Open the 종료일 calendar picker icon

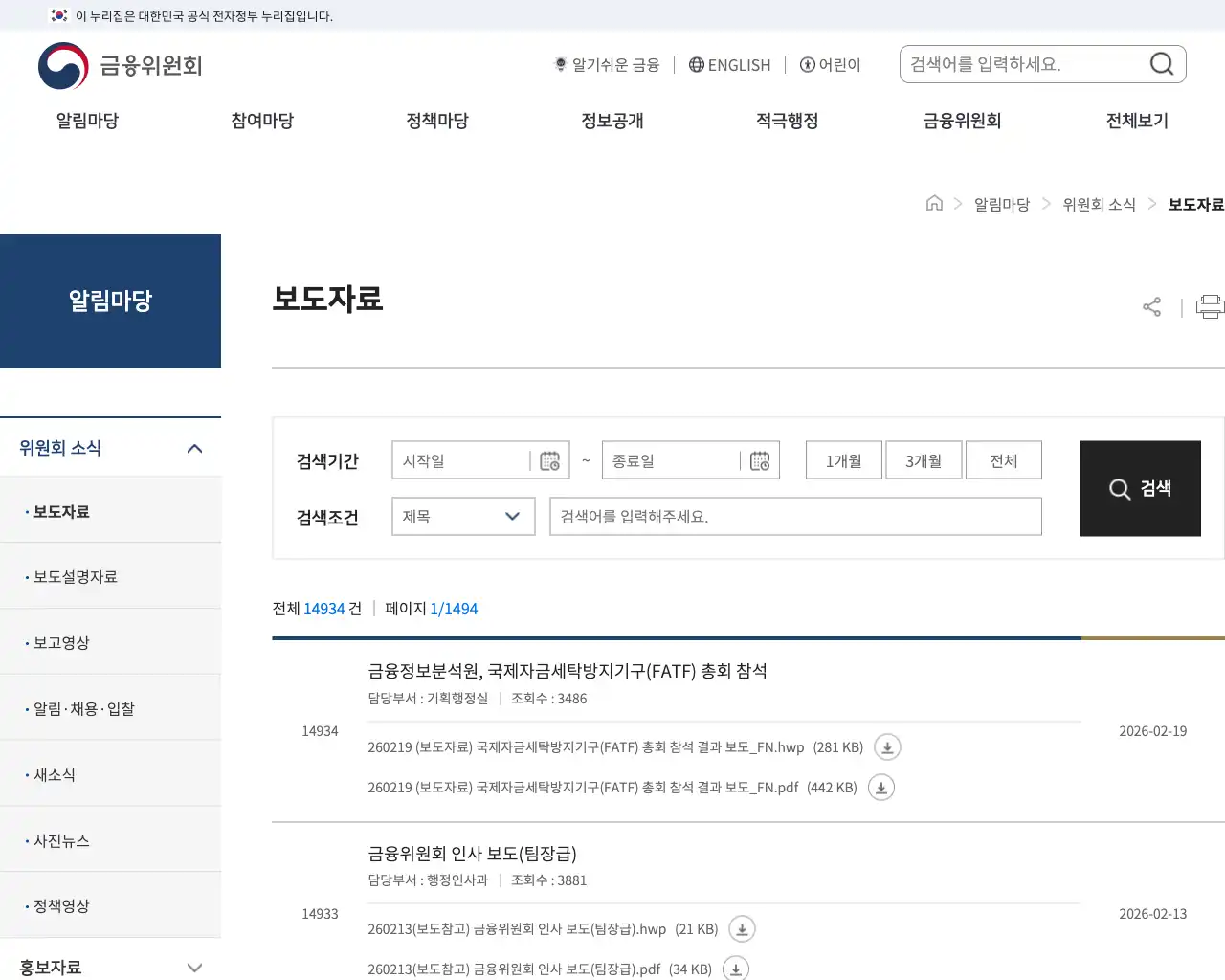pos(760,461)
